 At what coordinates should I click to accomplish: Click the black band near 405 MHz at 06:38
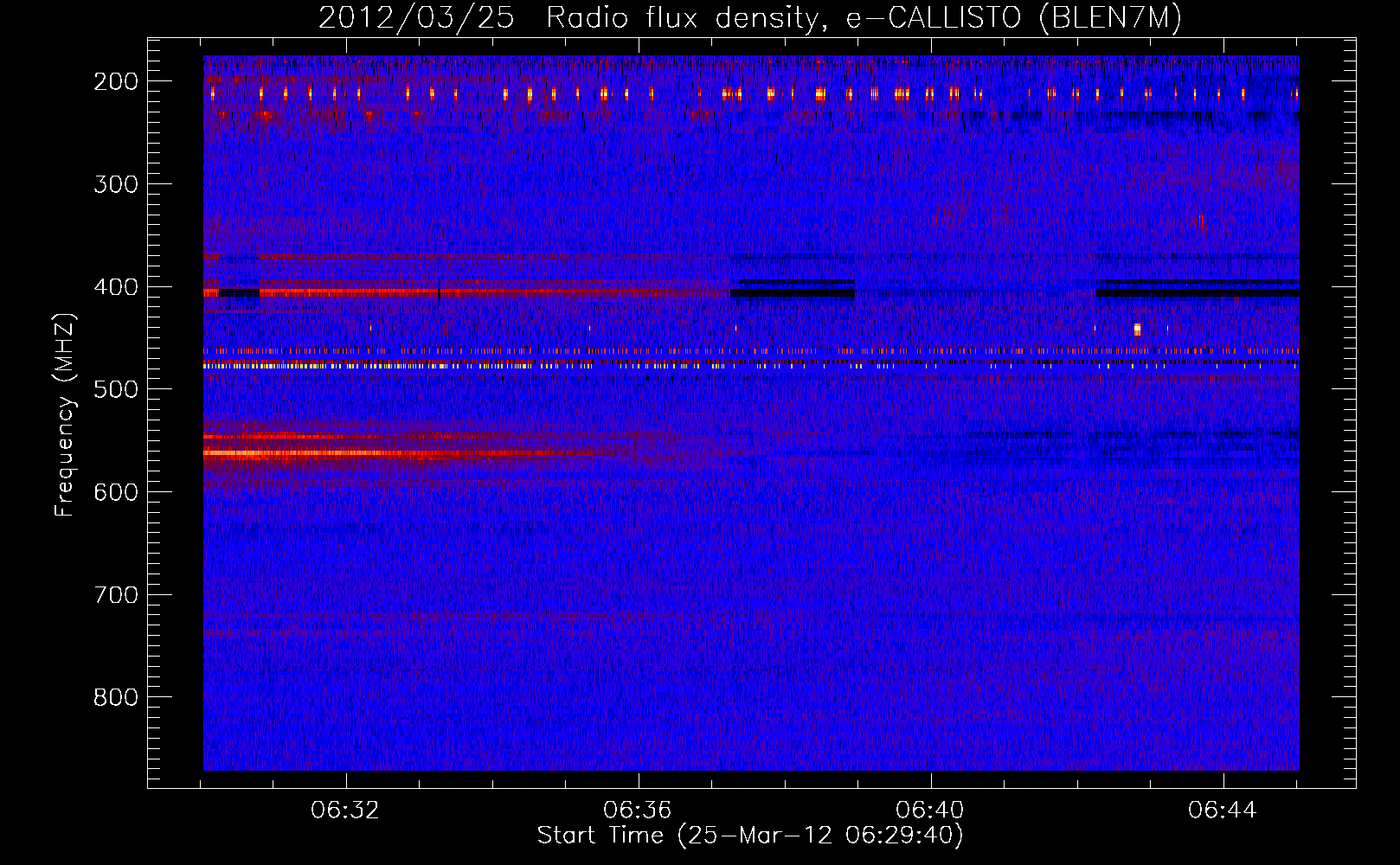793,293
